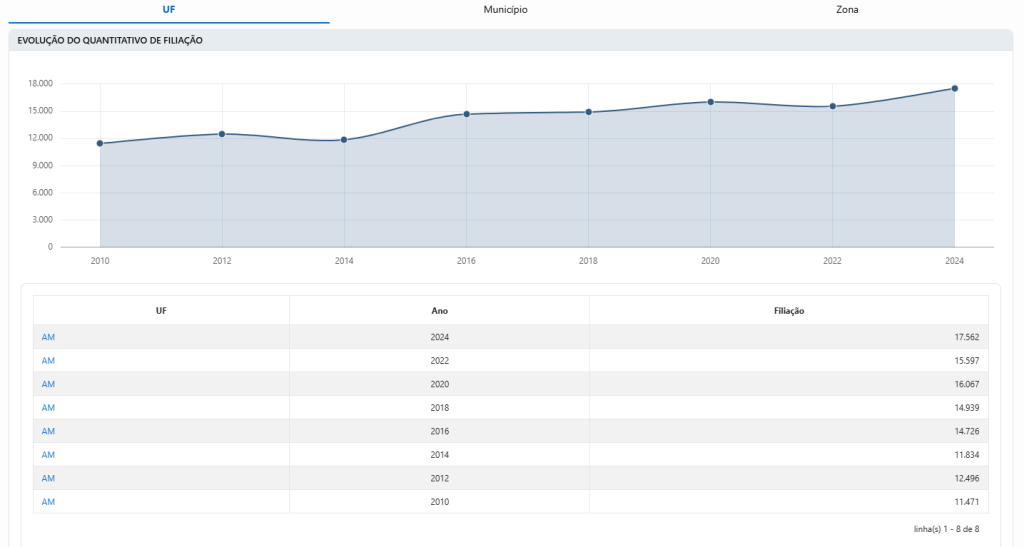The height and width of the screenshot is (547, 1024).
Task: Open the AM link in 2024 row
Action: coord(48,337)
